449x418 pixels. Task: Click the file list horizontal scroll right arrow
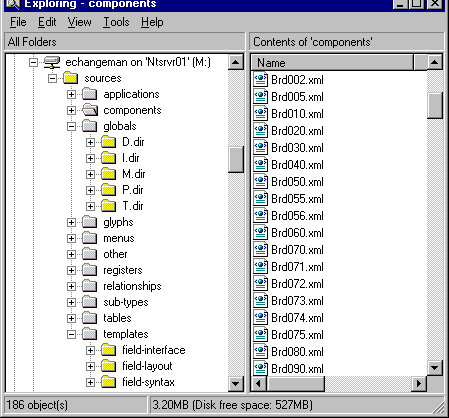[x=419, y=384]
